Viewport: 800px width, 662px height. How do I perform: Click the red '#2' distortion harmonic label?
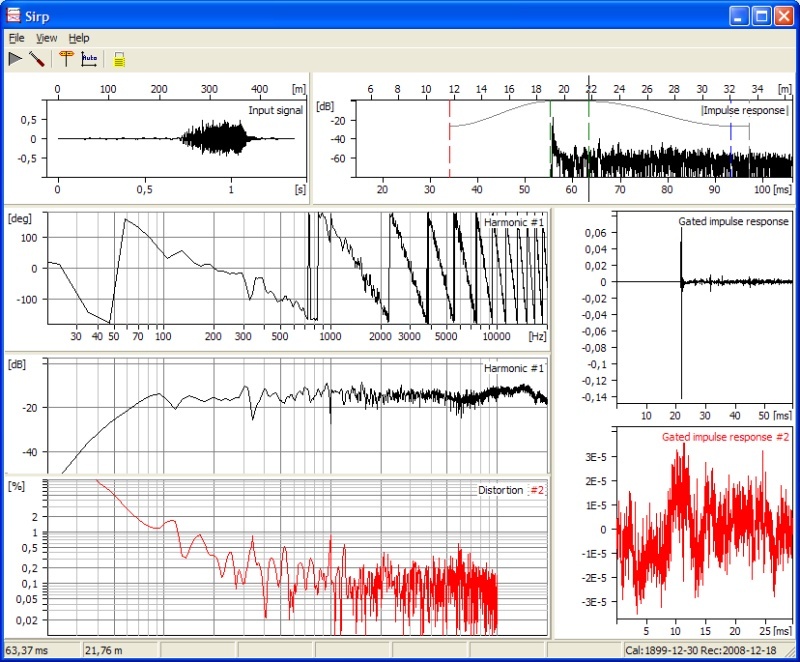pos(537,490)
